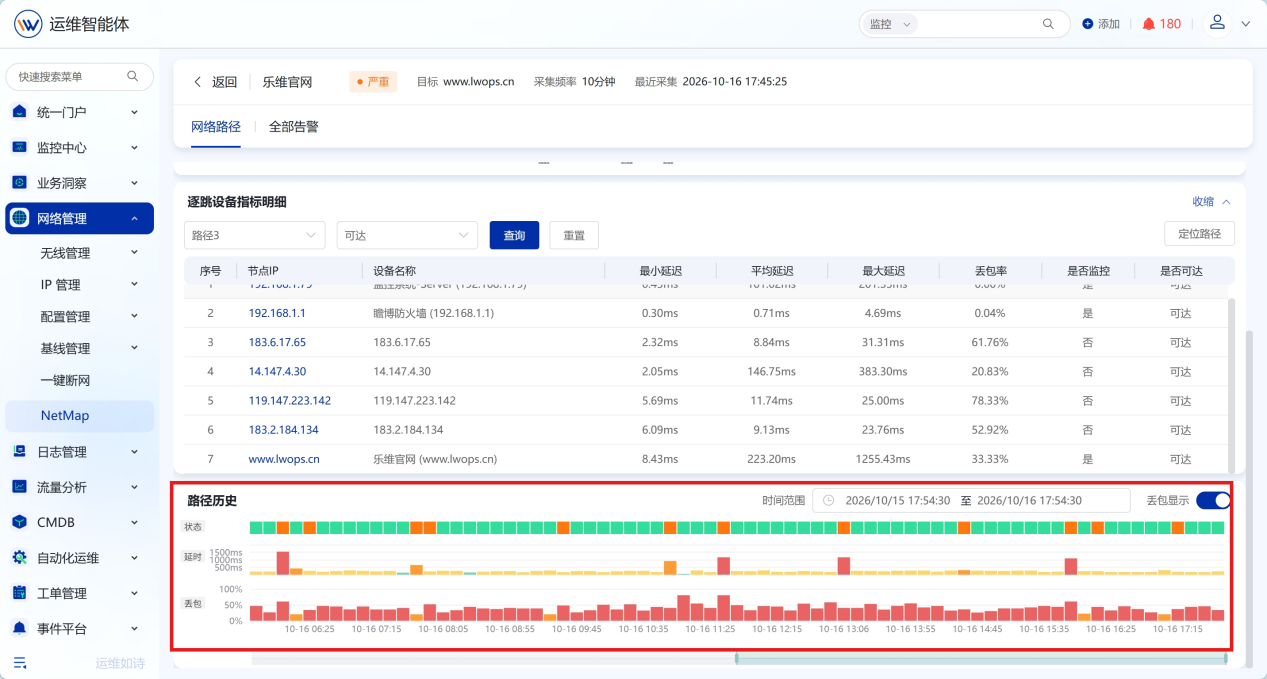Screen dimensions: 1267x679
Task: Open the user profile icon
Action: [x=1217, y=23]
